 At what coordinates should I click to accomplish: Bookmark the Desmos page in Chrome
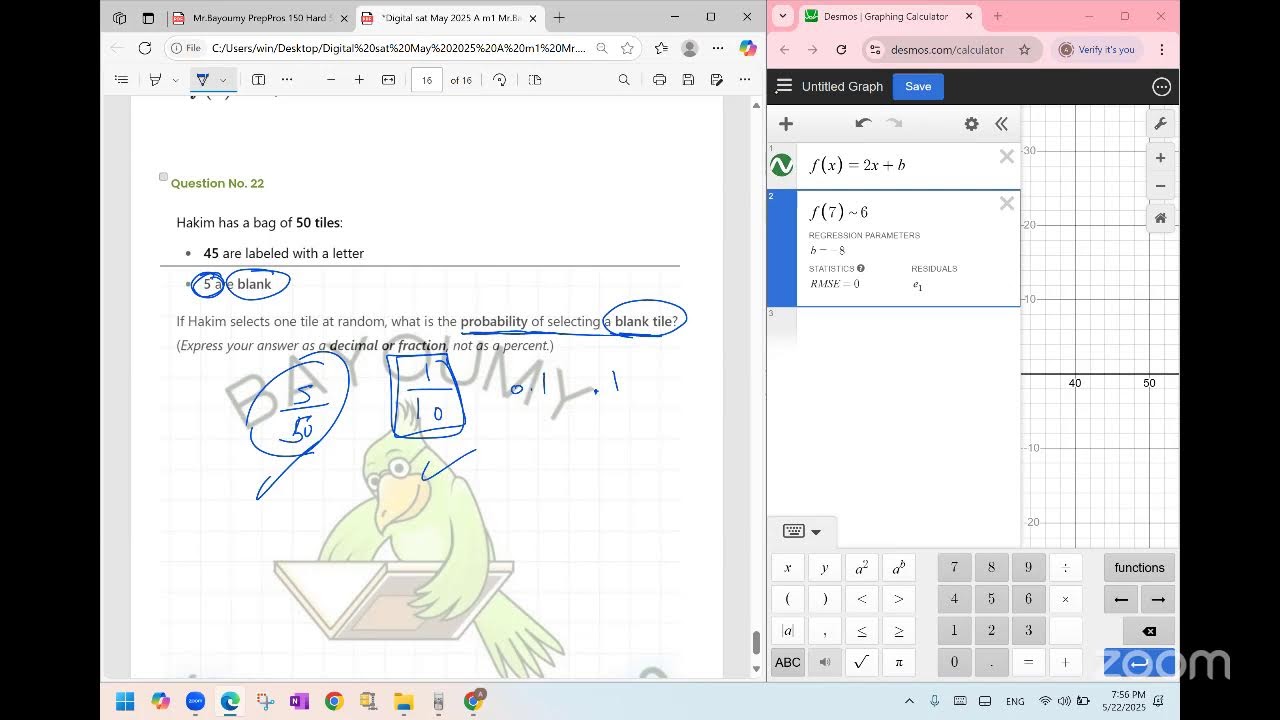click(1024, 49)
